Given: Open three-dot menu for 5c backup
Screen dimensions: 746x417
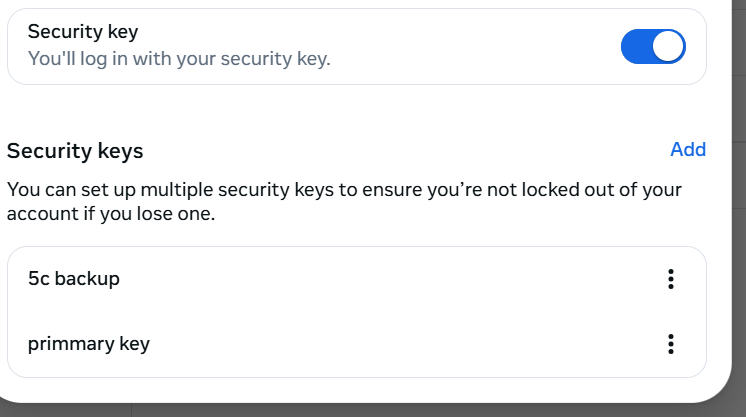Looking at the screenshot, I should tap(671, 279).
